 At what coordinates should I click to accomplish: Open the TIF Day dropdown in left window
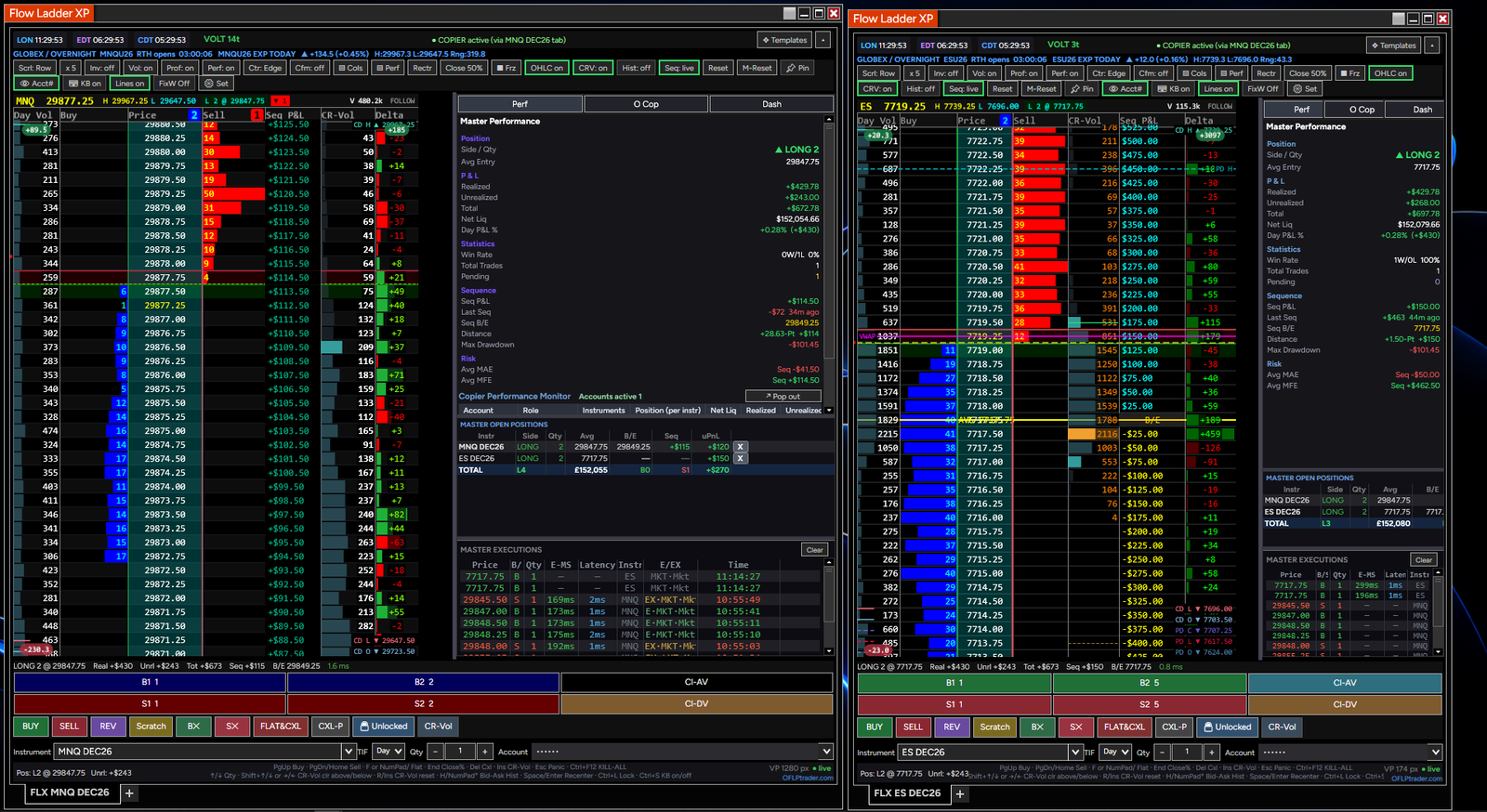click(388, 751)
